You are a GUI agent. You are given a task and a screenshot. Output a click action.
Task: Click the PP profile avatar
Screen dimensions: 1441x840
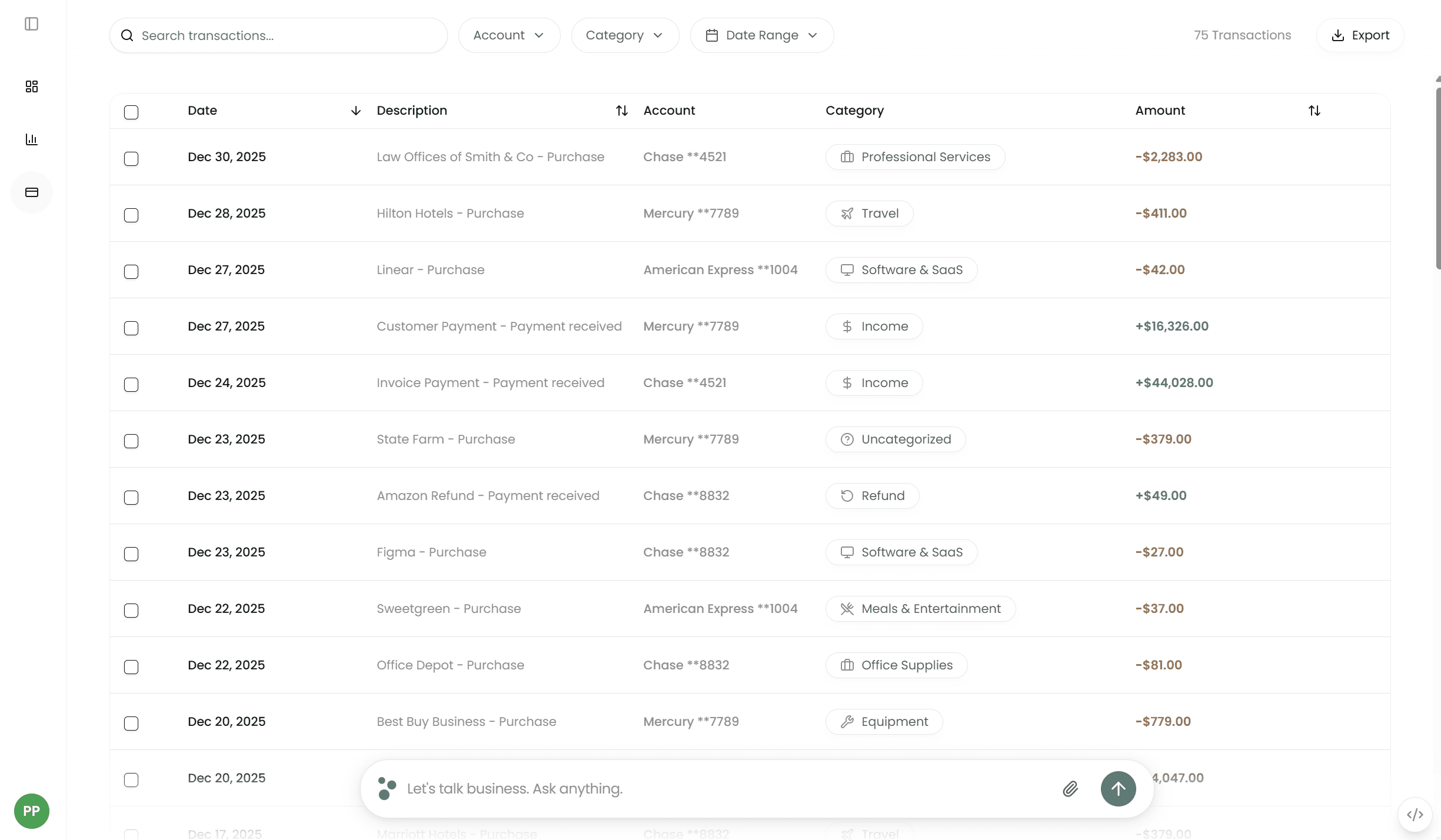tap(32, 811)
